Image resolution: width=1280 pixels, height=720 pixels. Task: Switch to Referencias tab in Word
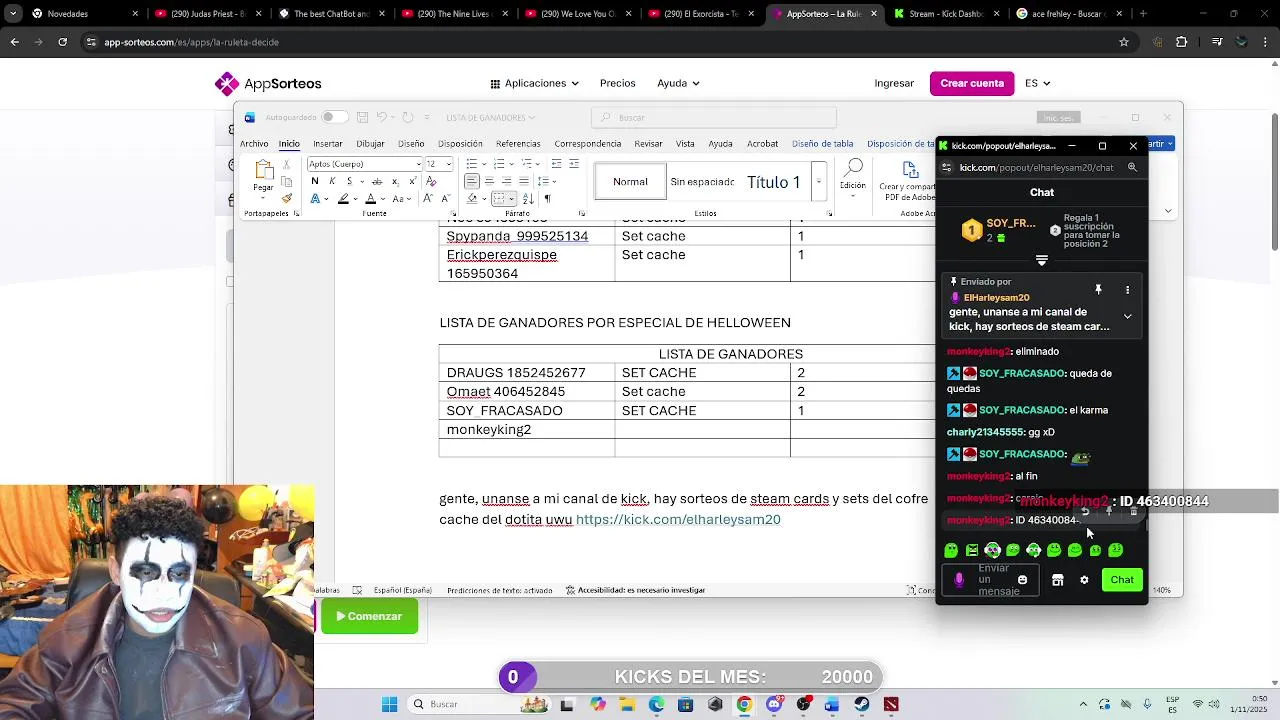pyautogui.click(x=518, y=144)
